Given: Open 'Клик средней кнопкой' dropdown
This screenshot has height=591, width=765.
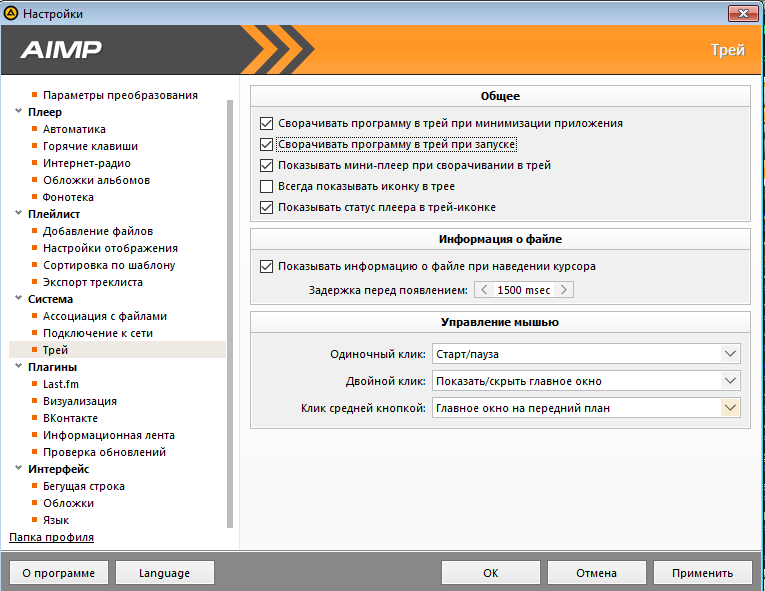Looking at the screenshot, I should [586, 408].
